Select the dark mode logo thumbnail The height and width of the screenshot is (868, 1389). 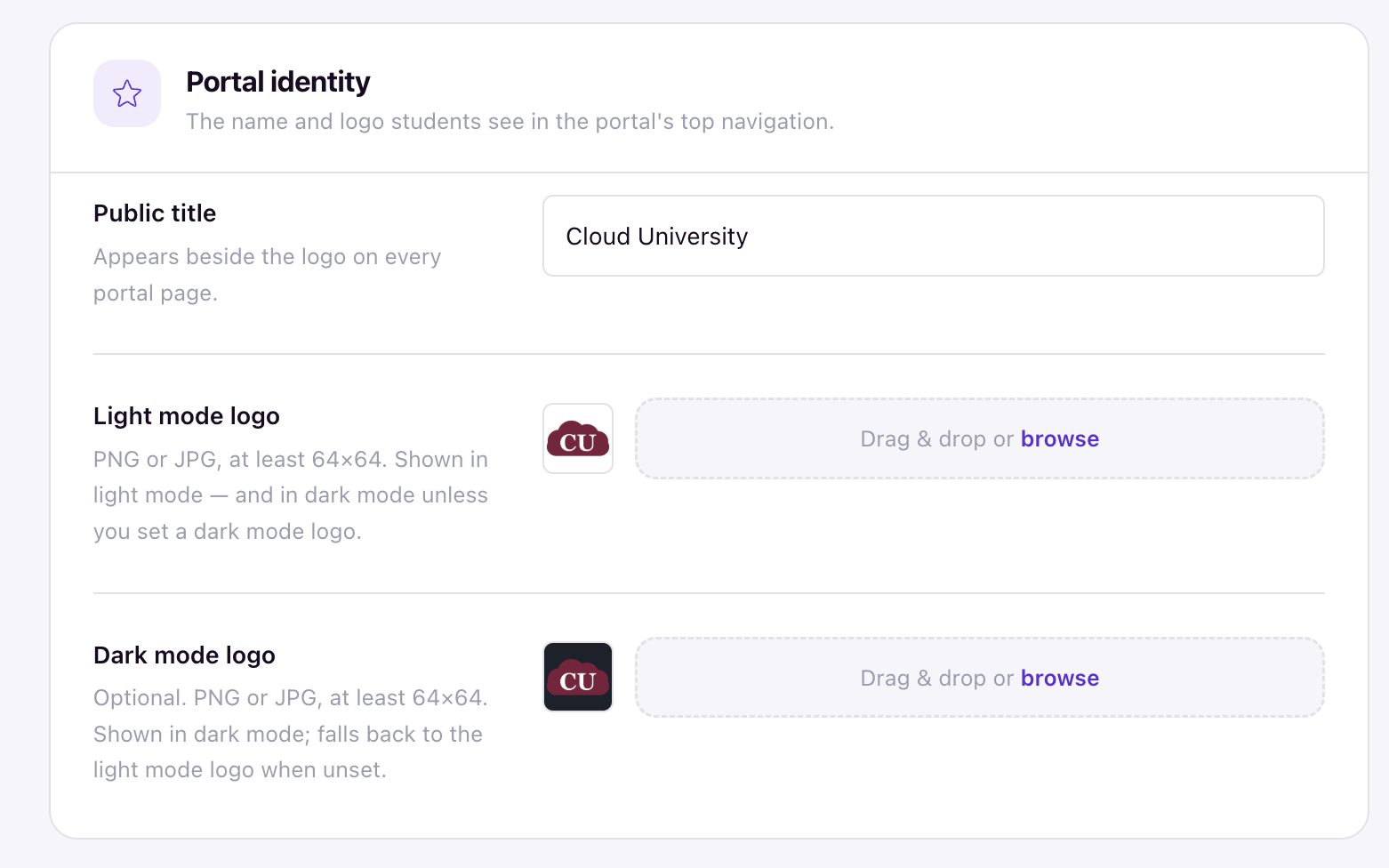[x=578, y=678]
